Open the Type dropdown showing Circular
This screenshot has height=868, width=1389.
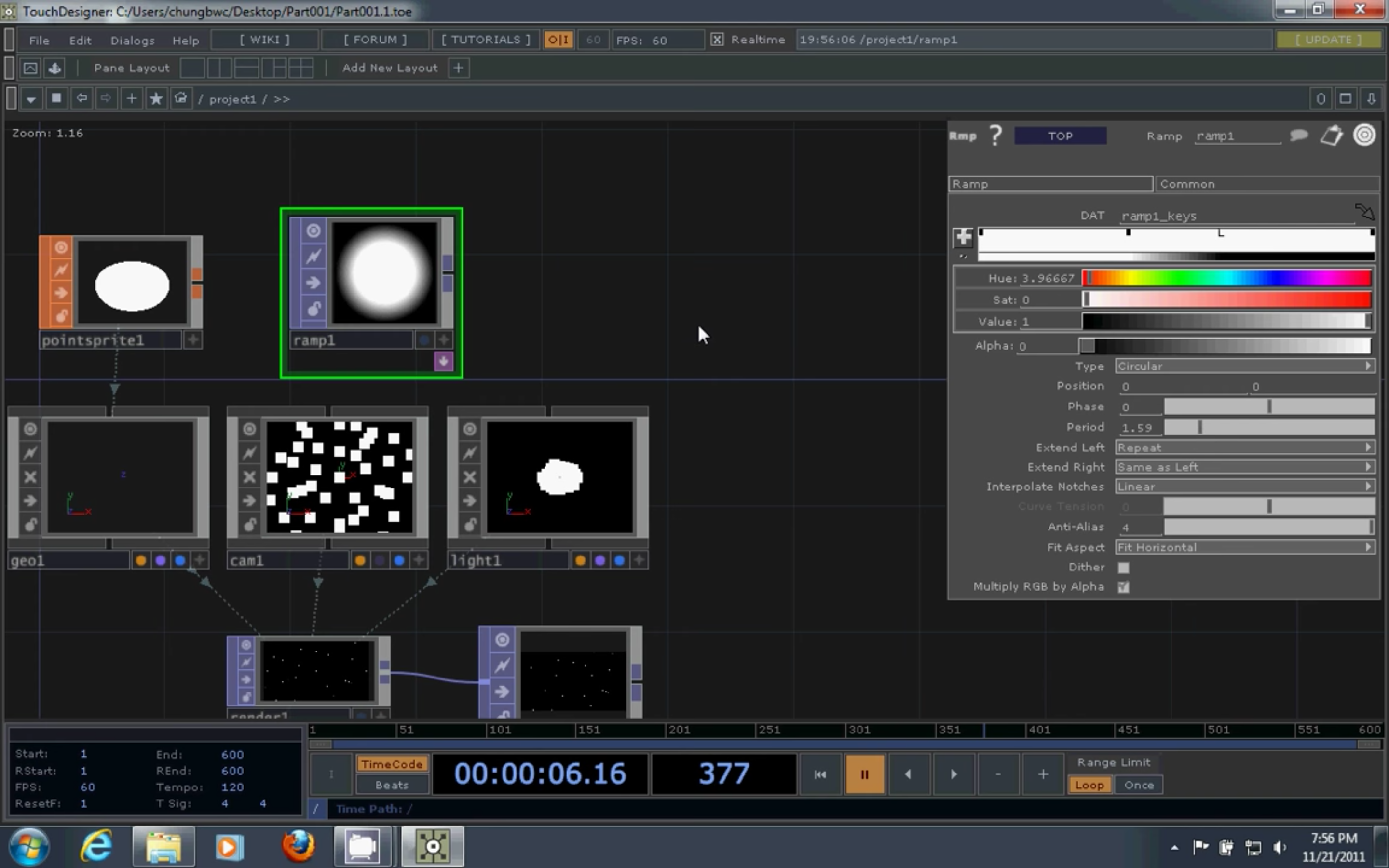click(1244, 366)
